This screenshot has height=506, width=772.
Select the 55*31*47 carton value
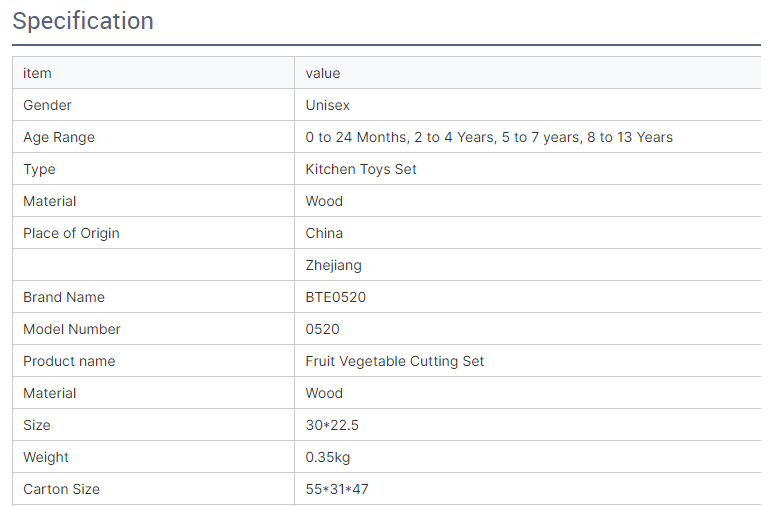point(338,489)
